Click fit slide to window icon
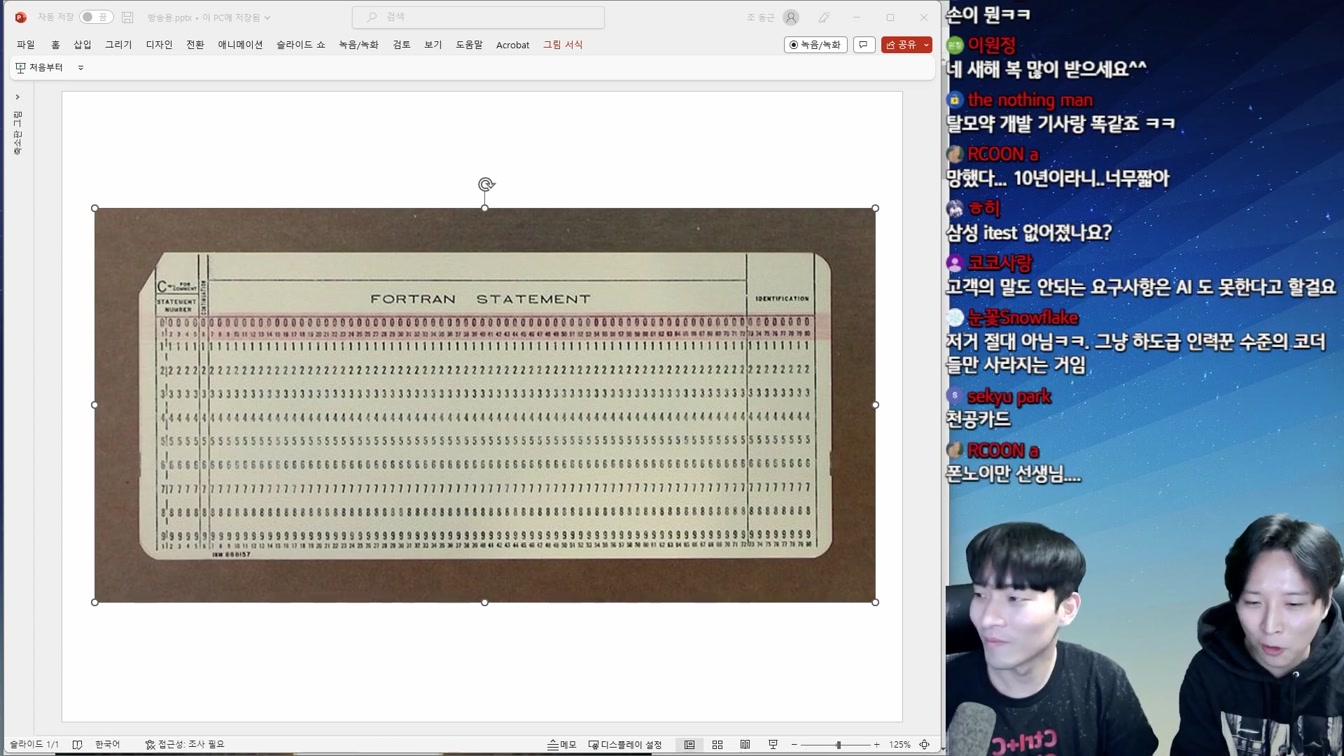The image size is (1344, 756). (x=925, y=745)
